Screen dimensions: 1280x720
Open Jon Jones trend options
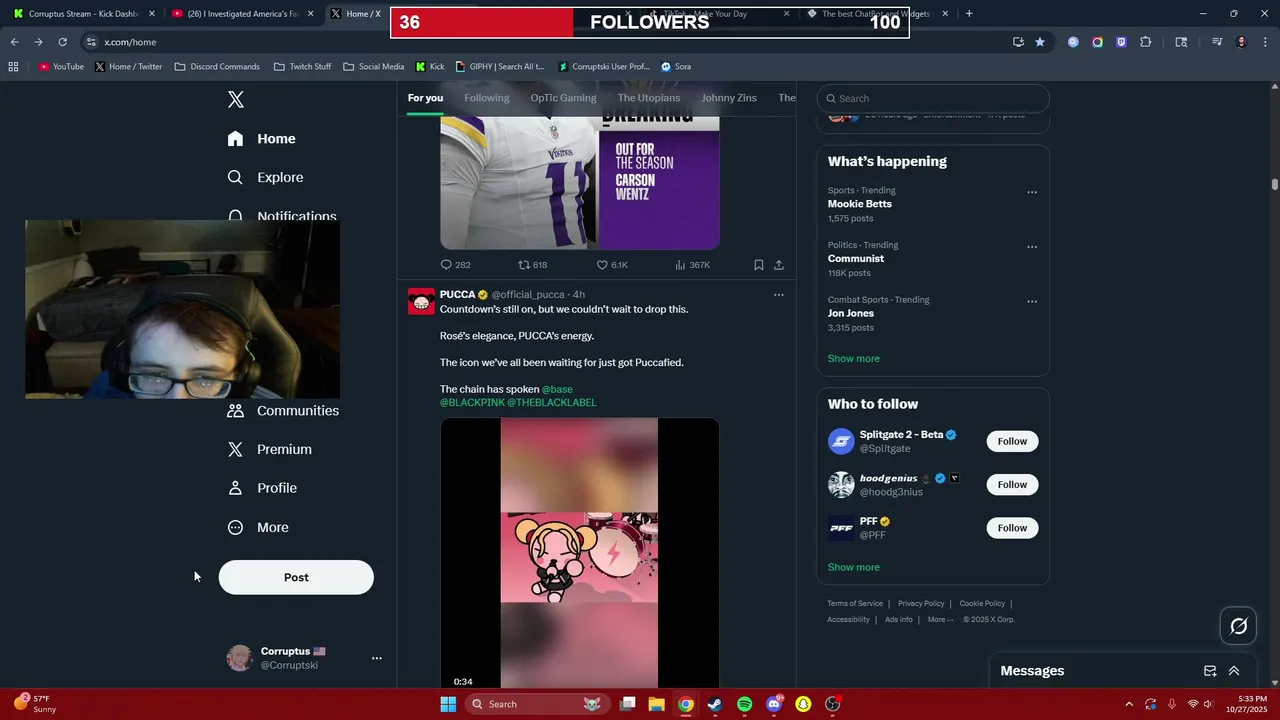tap(1032, 301)
